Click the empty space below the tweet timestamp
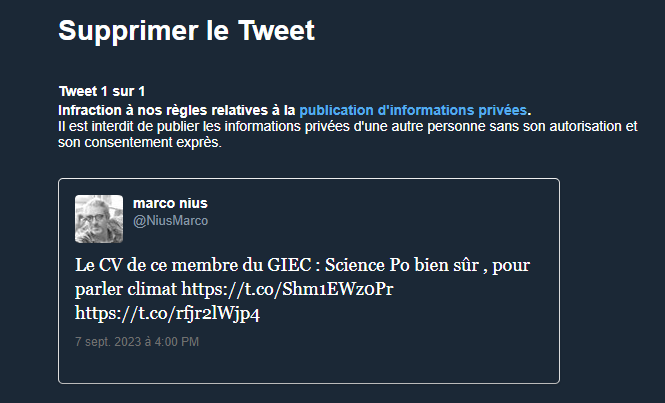 (300, 366)
